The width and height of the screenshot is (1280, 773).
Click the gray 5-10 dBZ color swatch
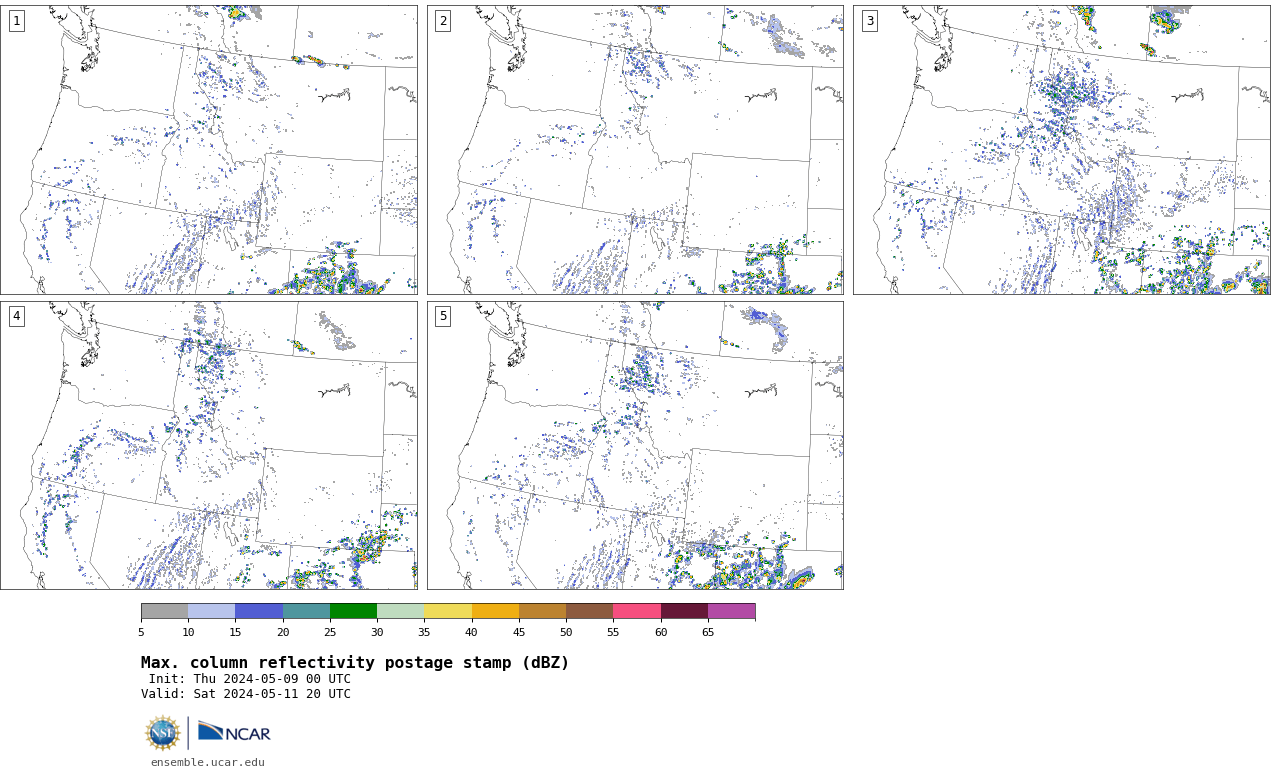(x=164, y=611)
